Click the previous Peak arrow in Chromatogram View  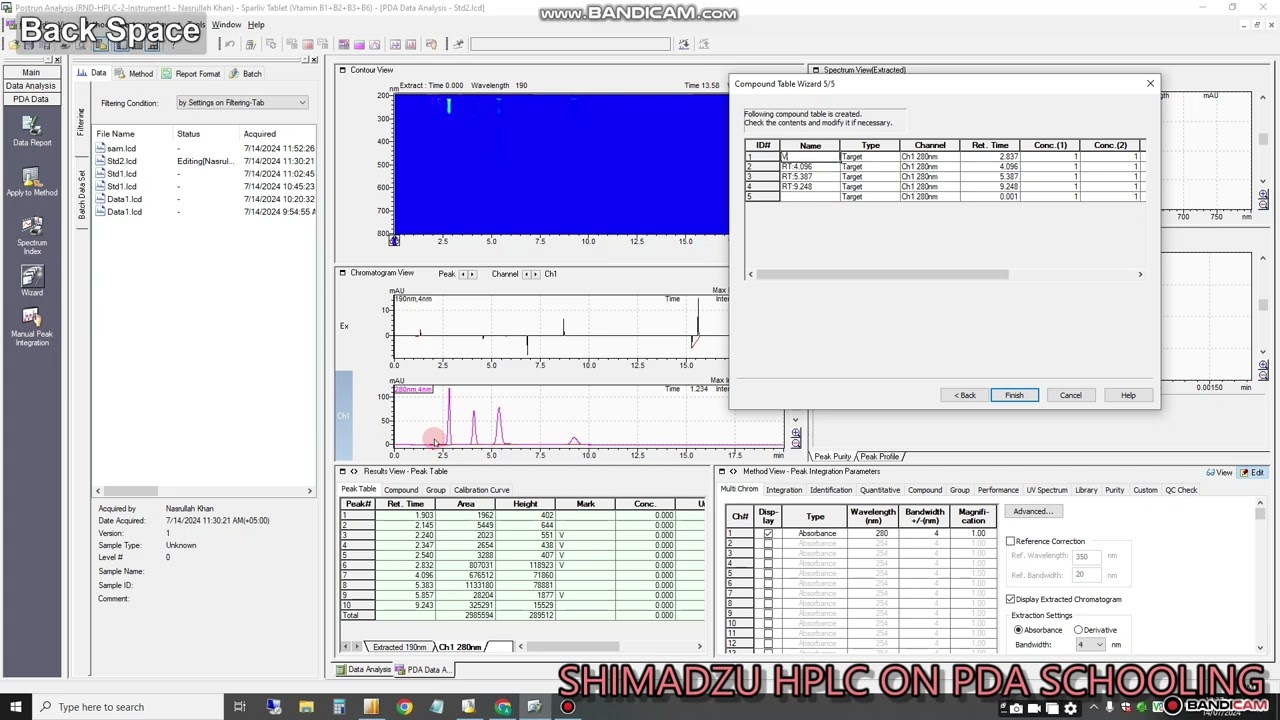463,274
